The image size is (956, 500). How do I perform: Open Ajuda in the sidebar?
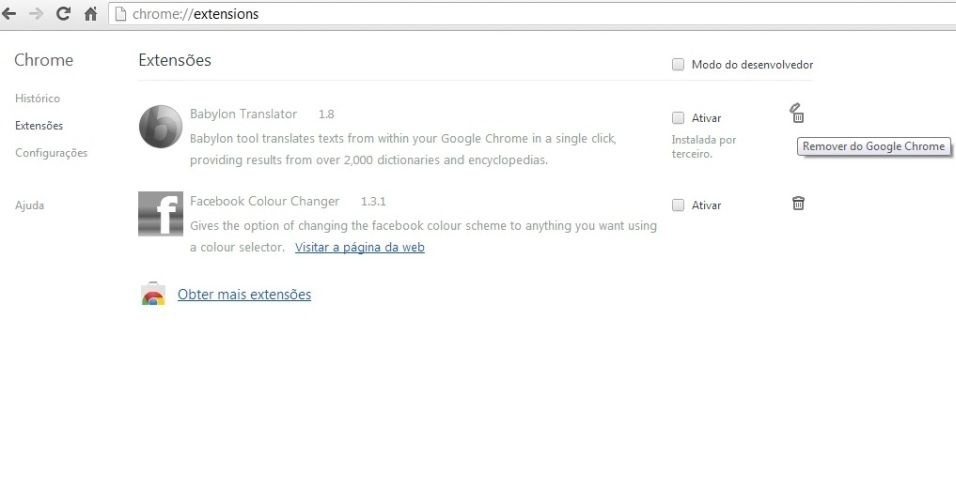29,205
